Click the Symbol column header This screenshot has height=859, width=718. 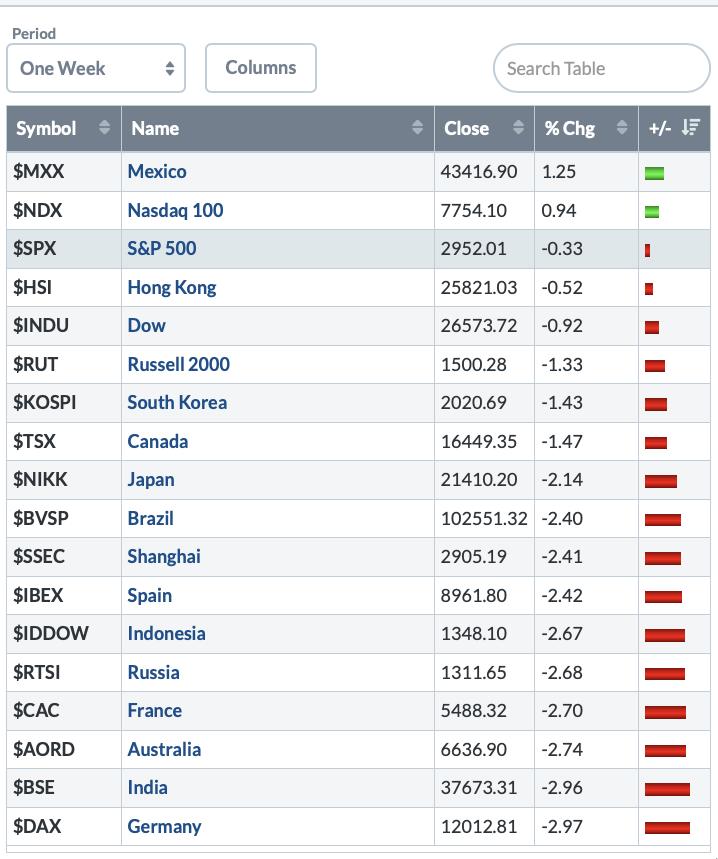pos(46,128)
